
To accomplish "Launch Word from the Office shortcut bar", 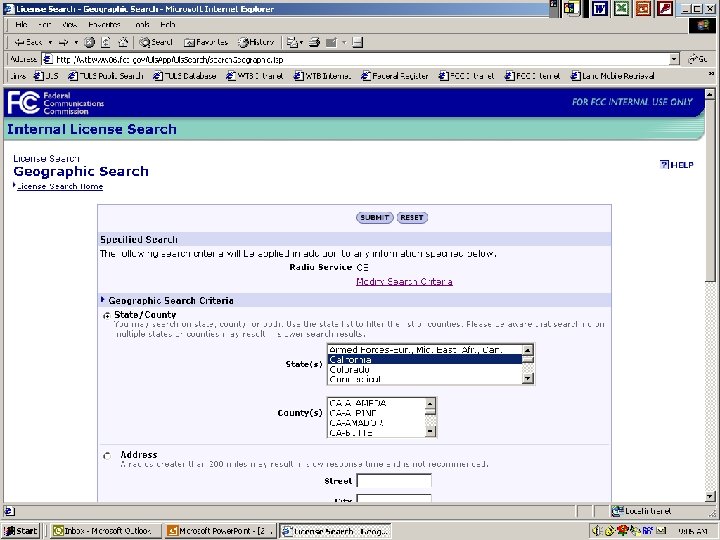I will [599, 9].
